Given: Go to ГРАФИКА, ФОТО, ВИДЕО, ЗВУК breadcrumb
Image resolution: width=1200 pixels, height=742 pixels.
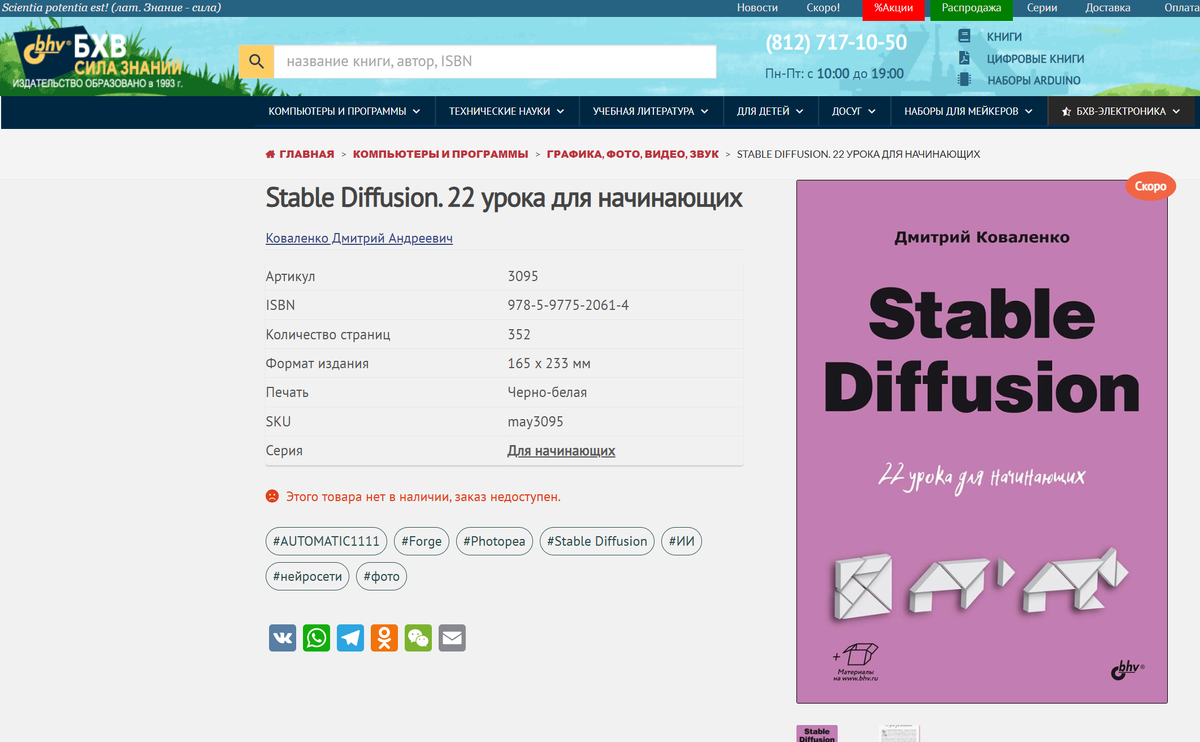Looking at the screenshot, I should tap(632, 155).
